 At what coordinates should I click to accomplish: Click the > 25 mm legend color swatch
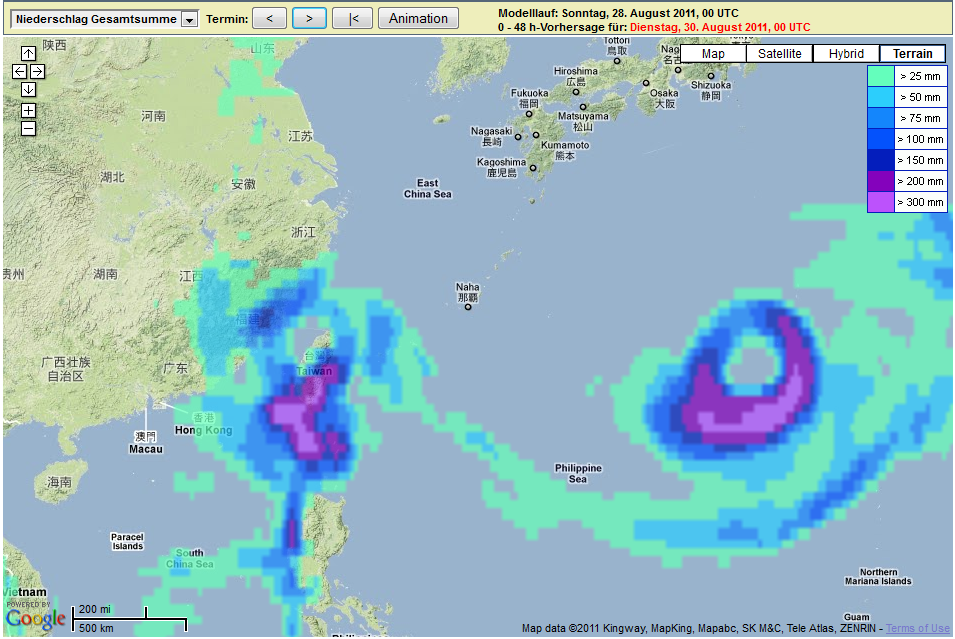point(880,76)
